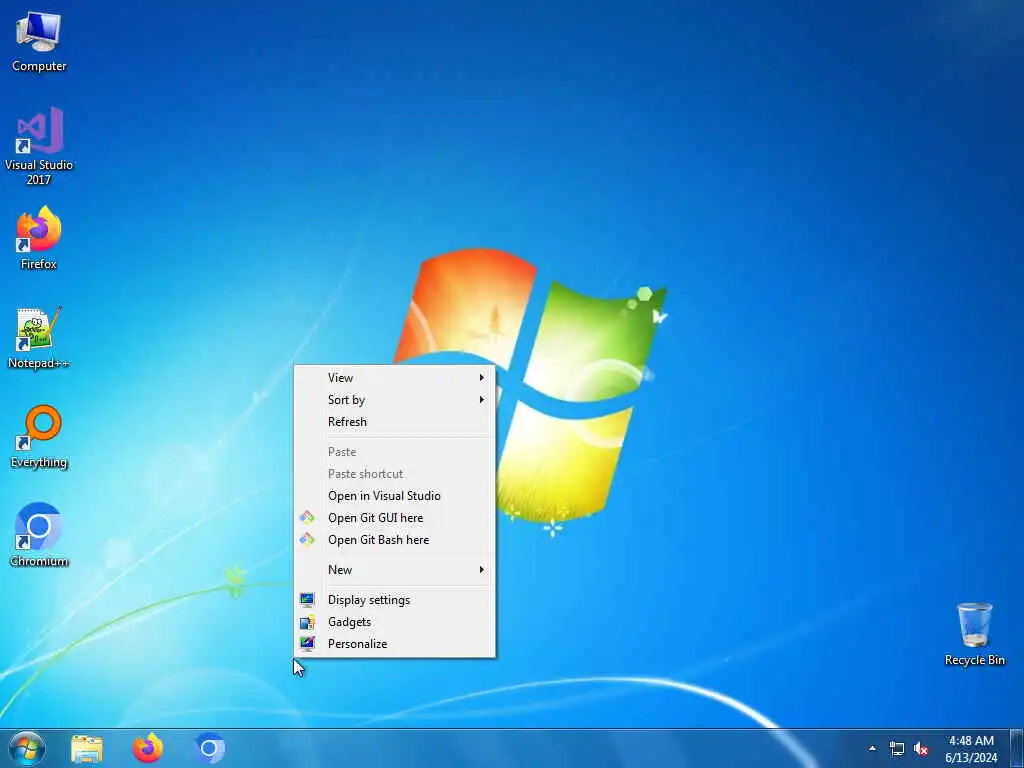Launch Chromium from the taskbar

point(209,748)
